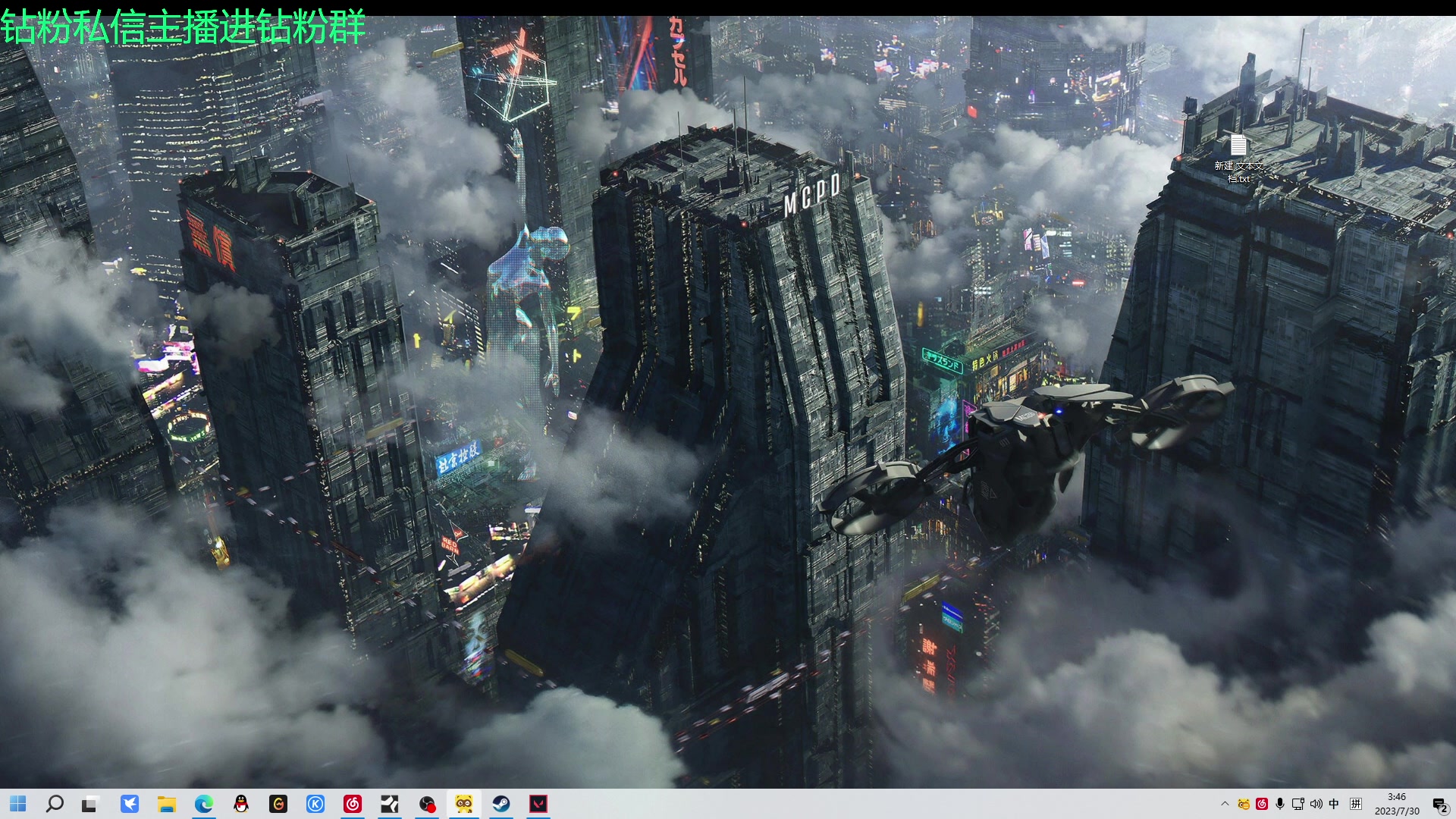Launch the blue bird Lark app
Screen dimensions: 1456x819
130,804
